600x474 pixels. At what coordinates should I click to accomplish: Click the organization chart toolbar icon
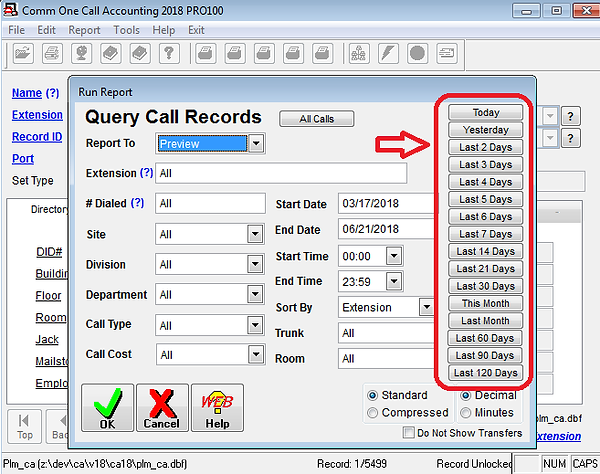[359, 53]
